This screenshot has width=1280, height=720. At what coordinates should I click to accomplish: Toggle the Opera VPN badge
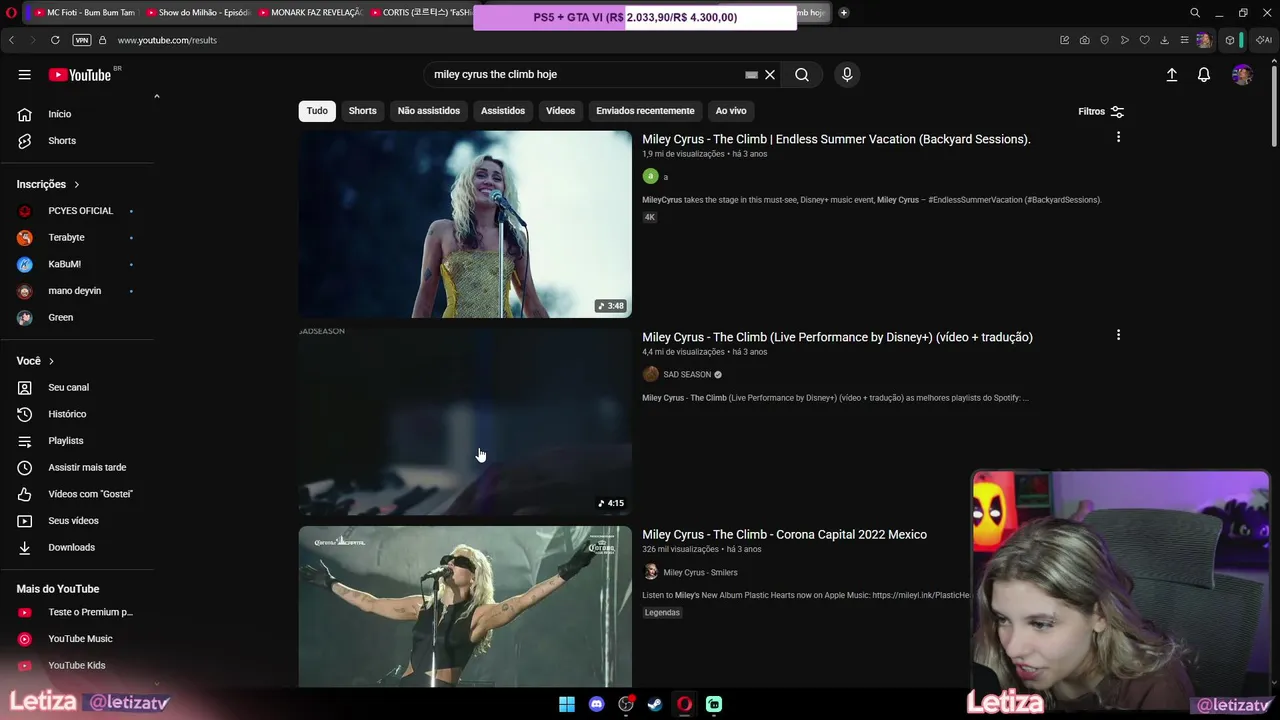[82, 40]
